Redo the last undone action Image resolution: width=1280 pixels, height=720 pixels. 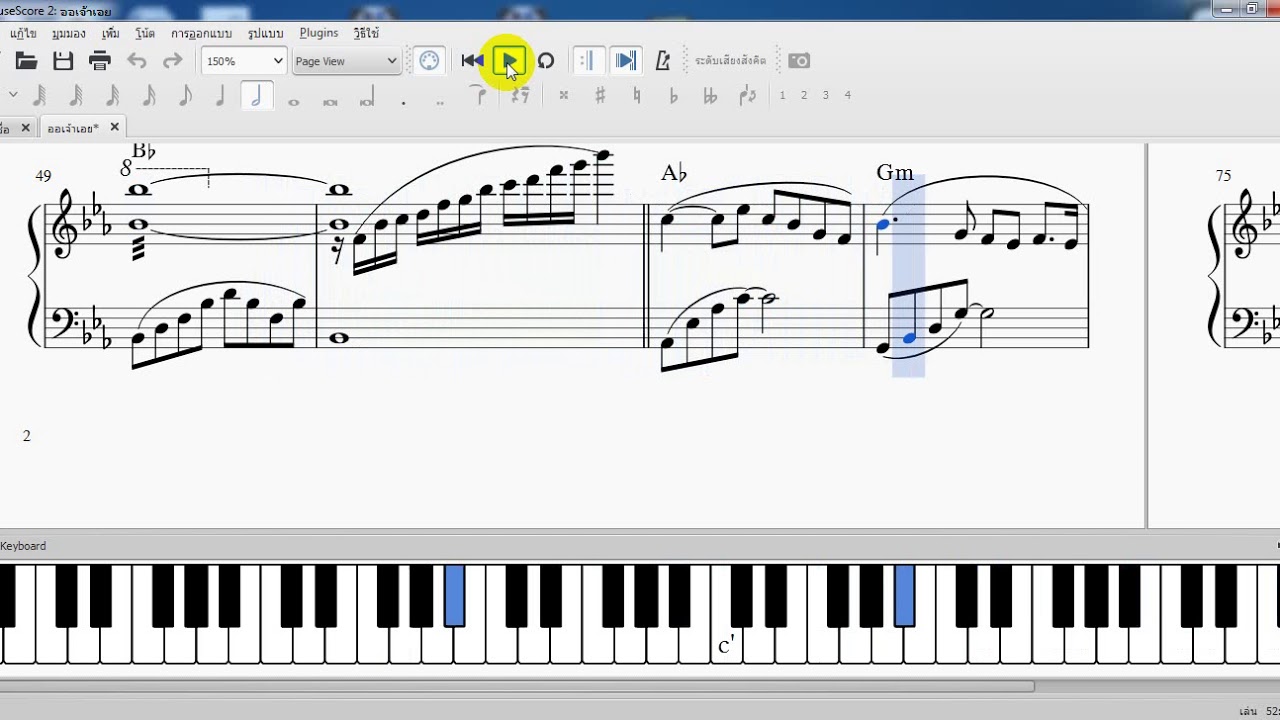(173, 61)
